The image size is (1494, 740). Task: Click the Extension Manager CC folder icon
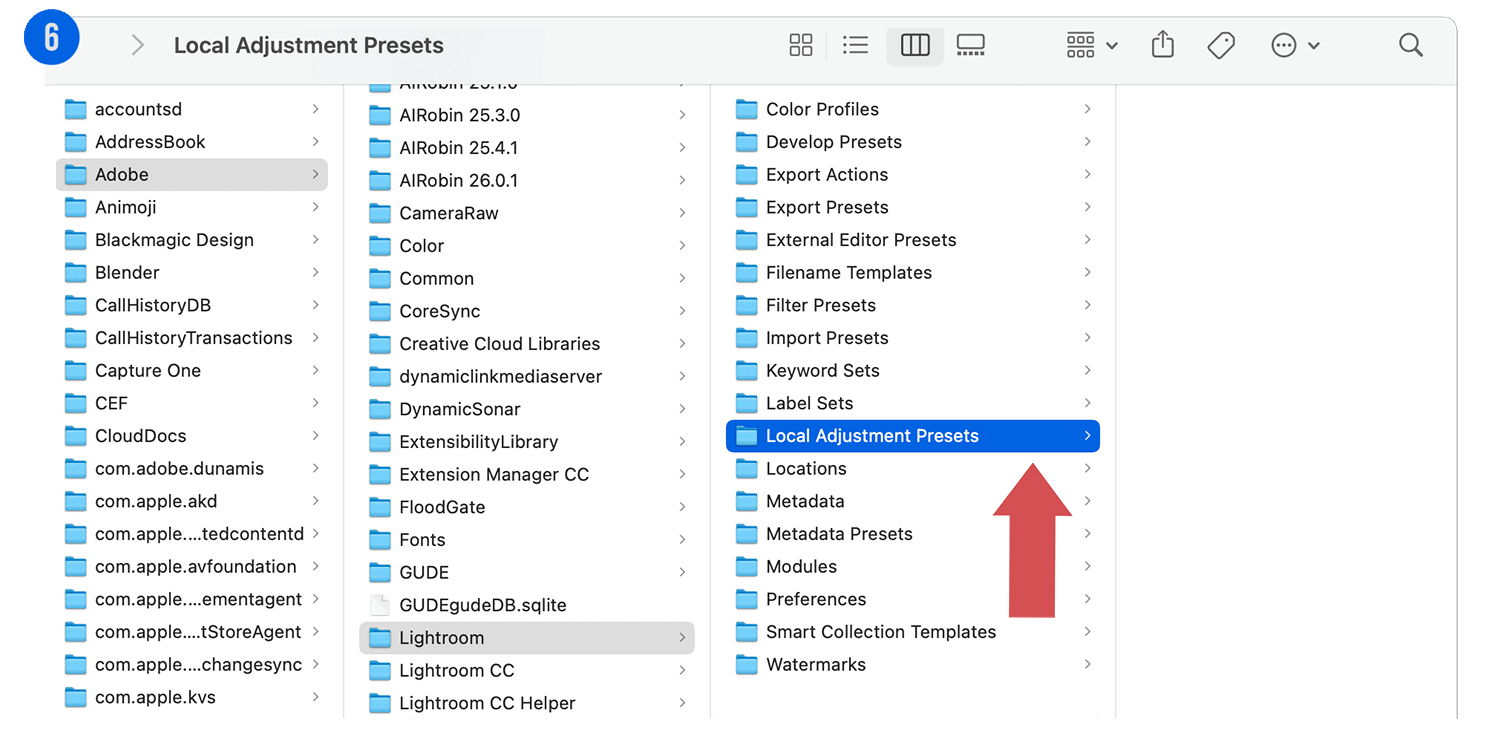(380, 475)
